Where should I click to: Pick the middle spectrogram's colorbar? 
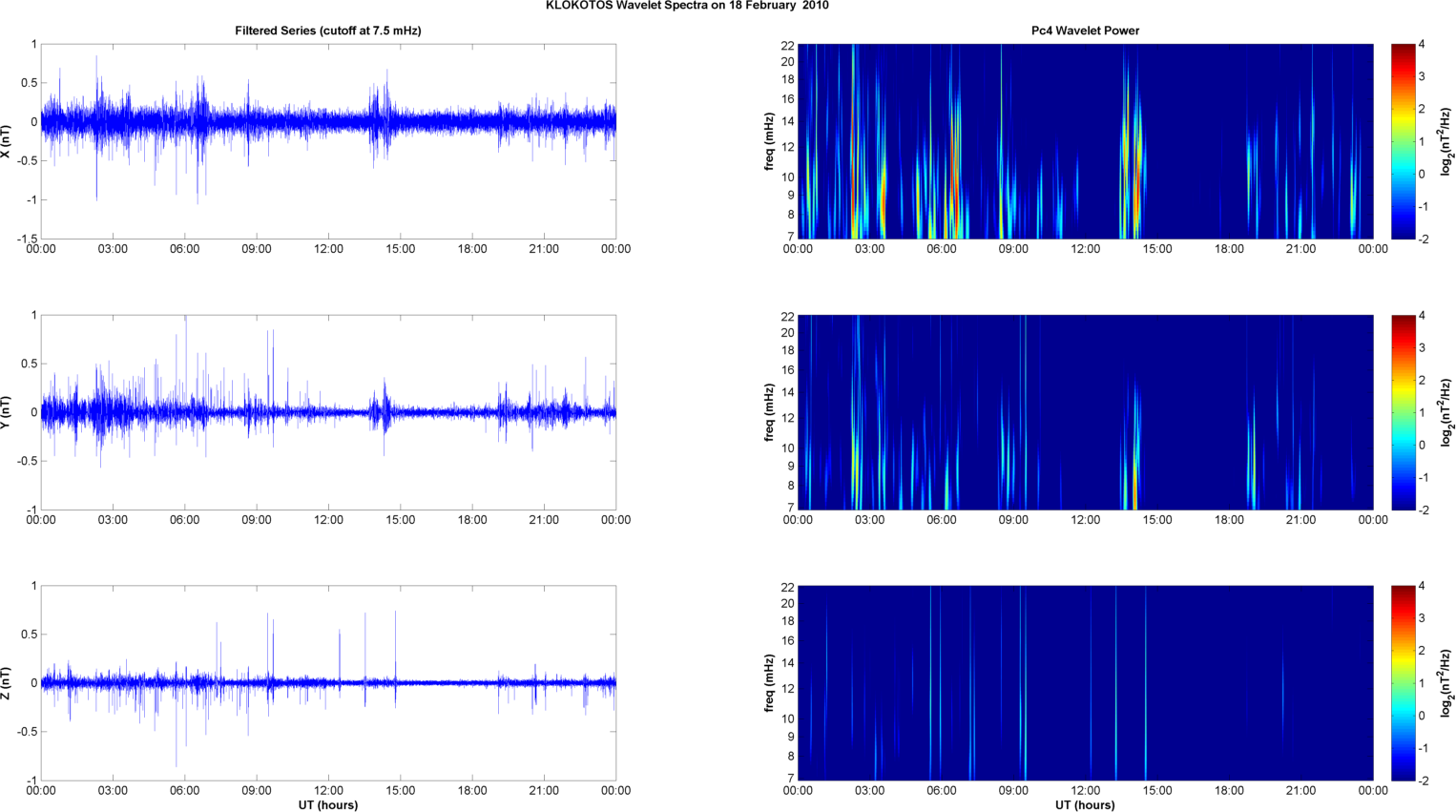point(1403,412)
